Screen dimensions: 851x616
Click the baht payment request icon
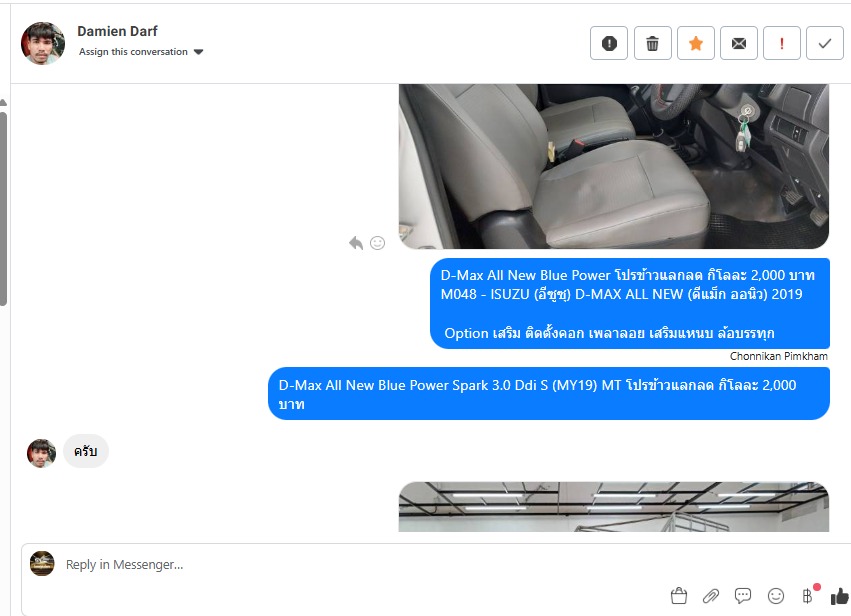tap(807, 596)
